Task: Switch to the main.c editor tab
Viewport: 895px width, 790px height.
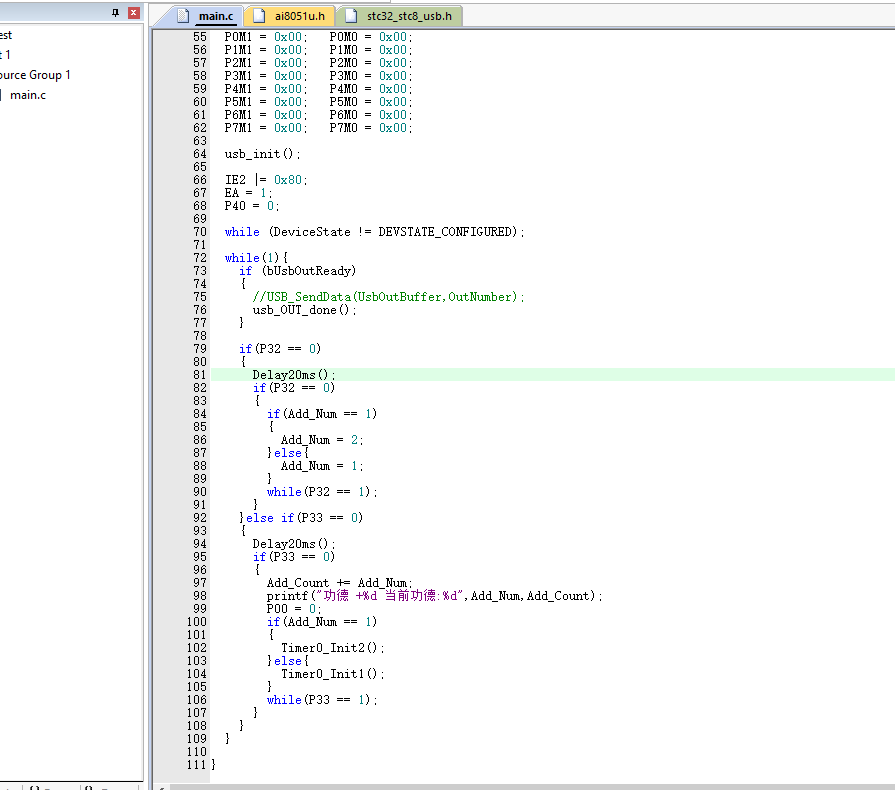Action: pyautogui.click(x=215, y=16)
